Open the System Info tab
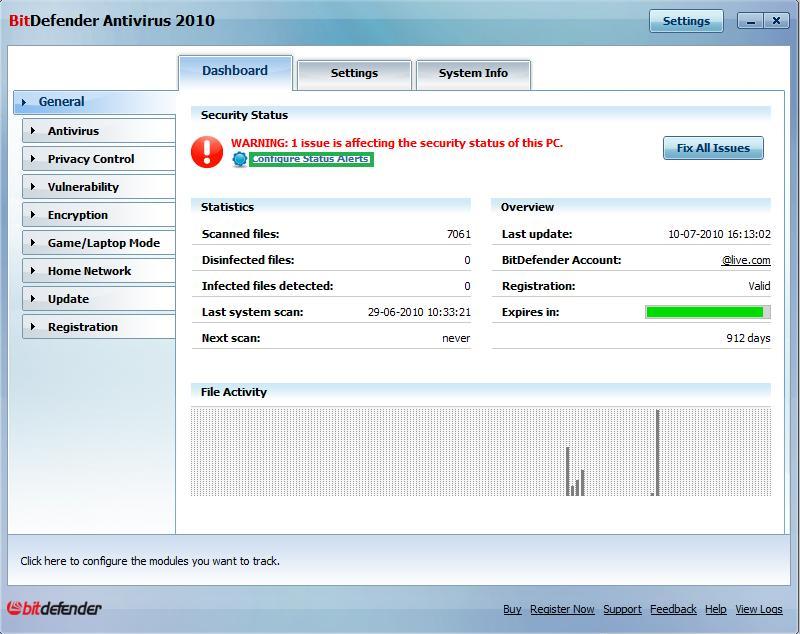This screenshot has height=634, width=800. tap(473, 74)
